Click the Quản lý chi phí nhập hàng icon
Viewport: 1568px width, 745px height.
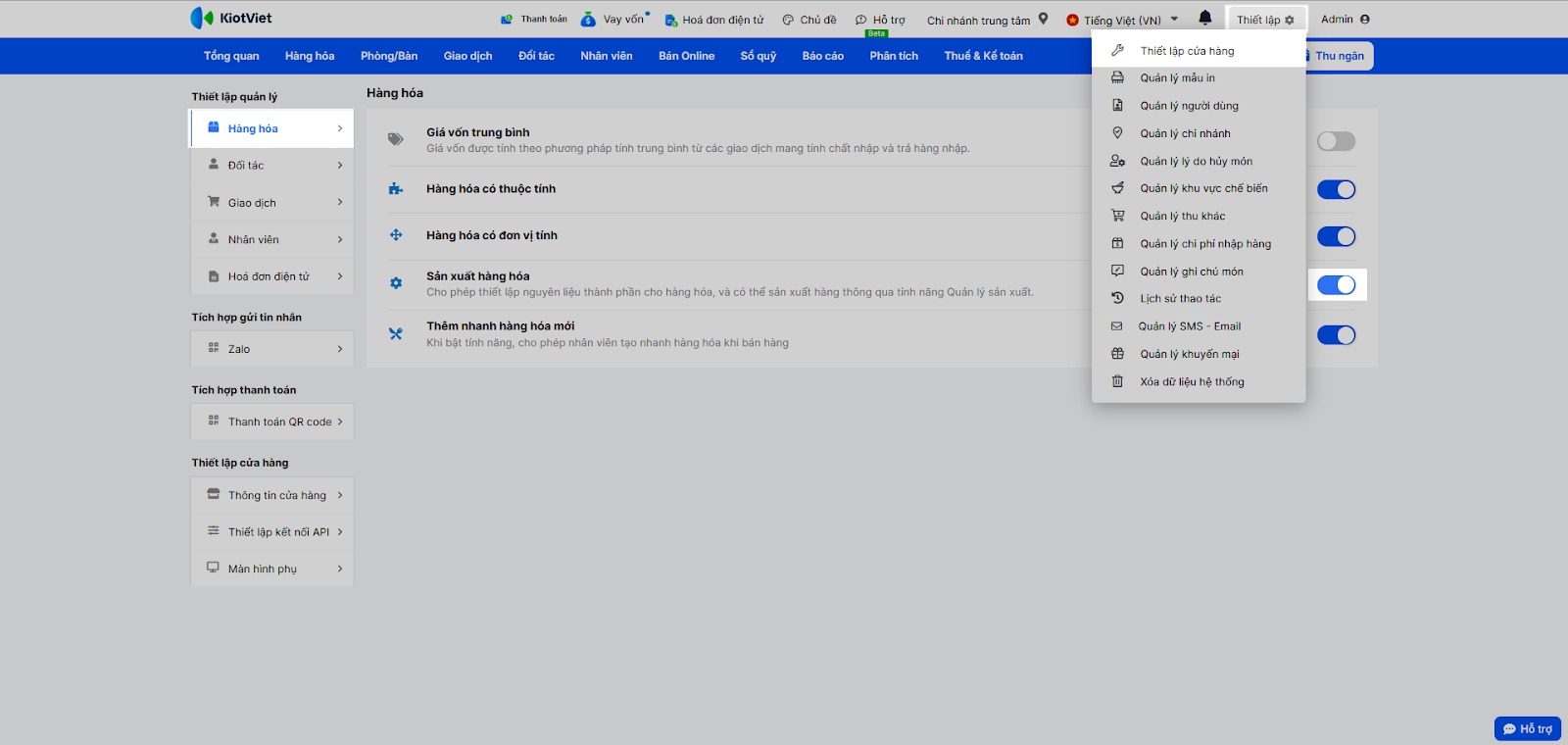[x=1117, y=243]
